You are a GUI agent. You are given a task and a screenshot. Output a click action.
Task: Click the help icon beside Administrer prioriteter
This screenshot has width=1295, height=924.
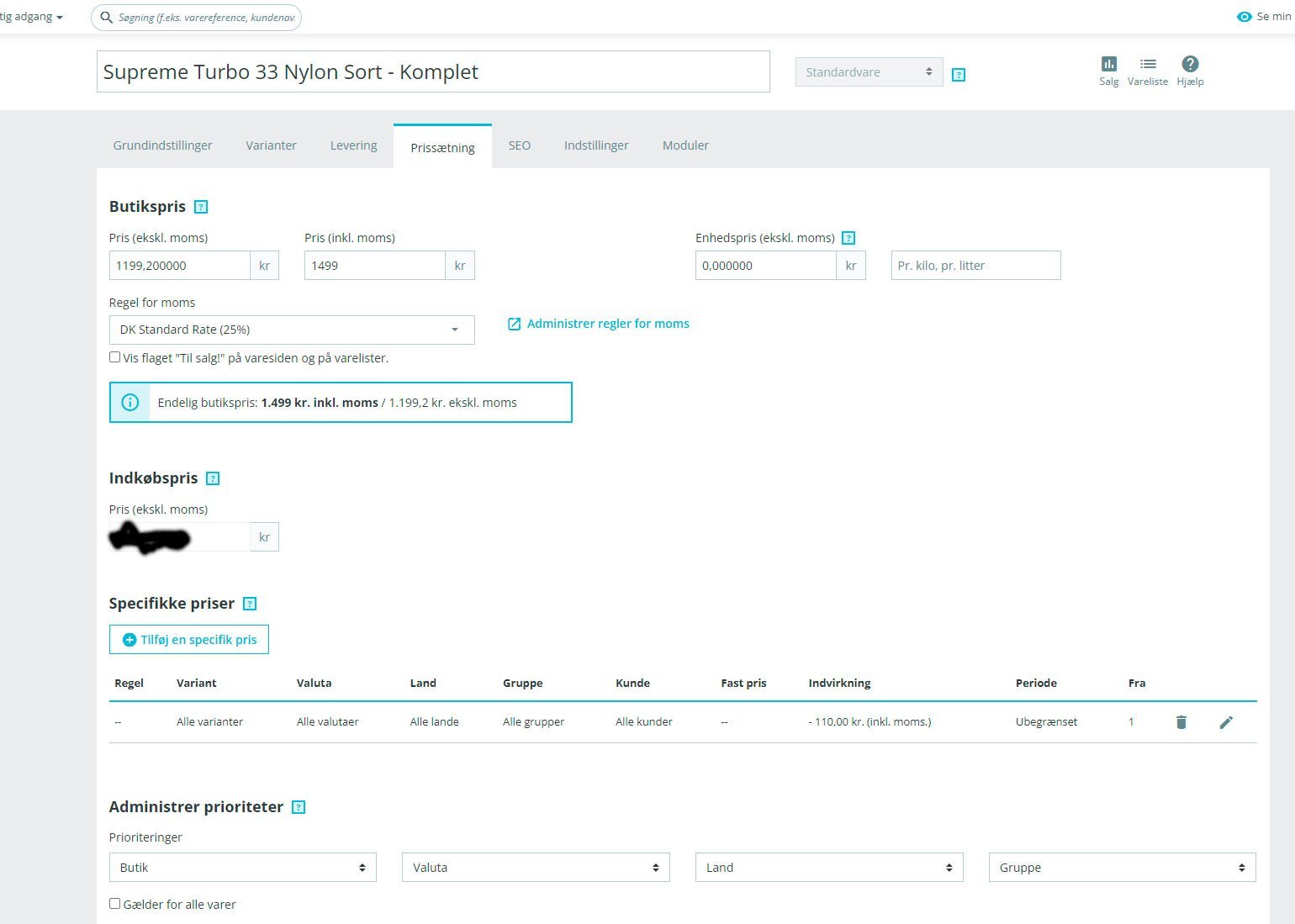click(x=299, y=807)
